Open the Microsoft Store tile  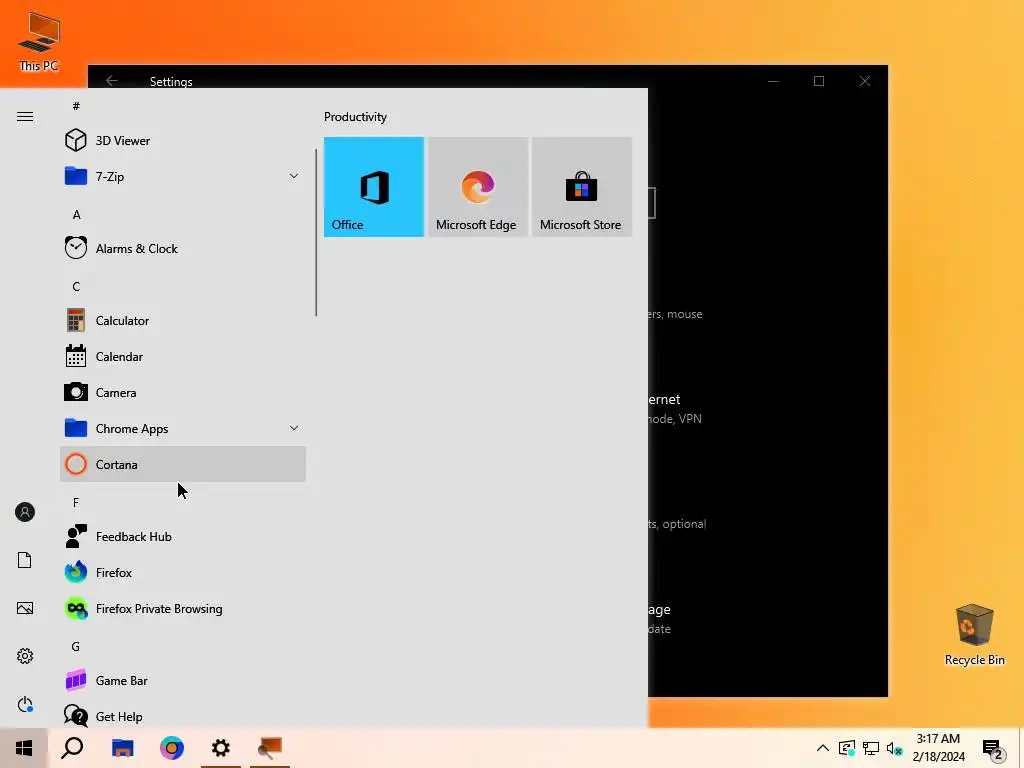coord(581,187)
